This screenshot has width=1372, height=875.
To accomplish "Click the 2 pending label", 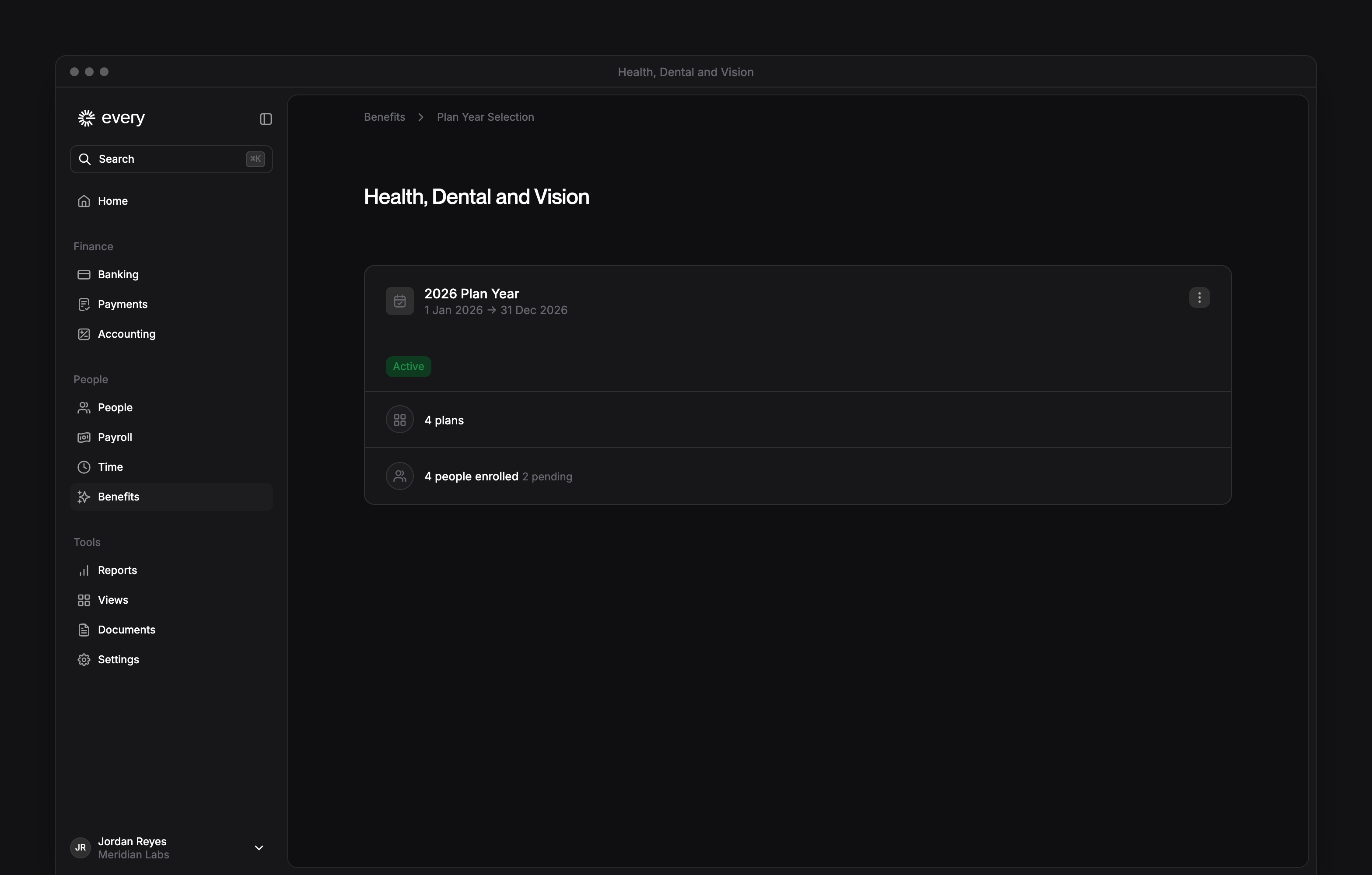I will [x=547, y=476].
